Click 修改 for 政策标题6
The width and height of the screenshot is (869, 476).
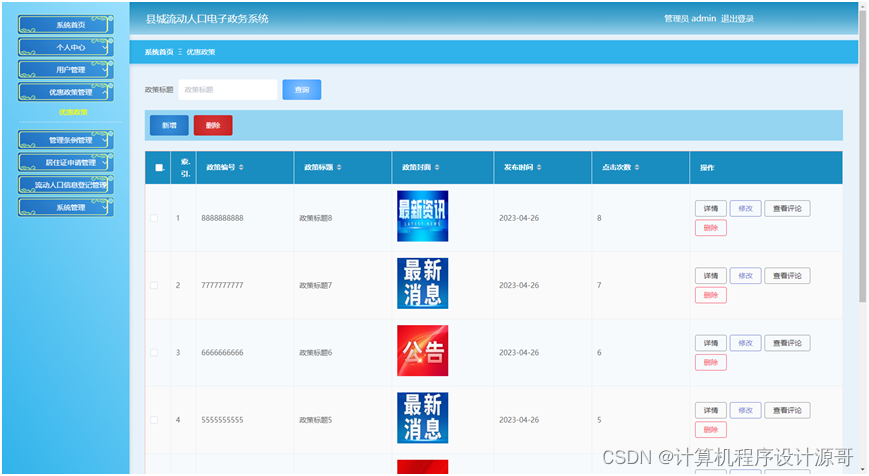point(745,343)
